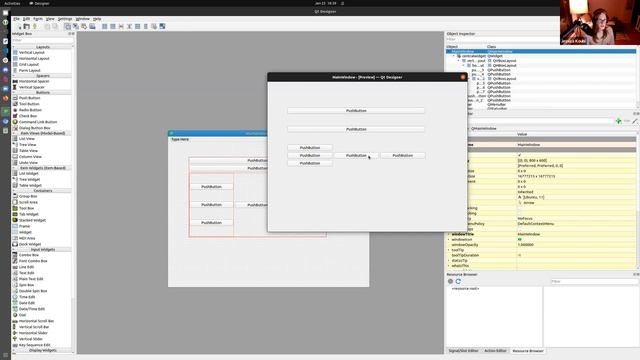Select Edit Signals/Slots mode icon

coord(76,27)
